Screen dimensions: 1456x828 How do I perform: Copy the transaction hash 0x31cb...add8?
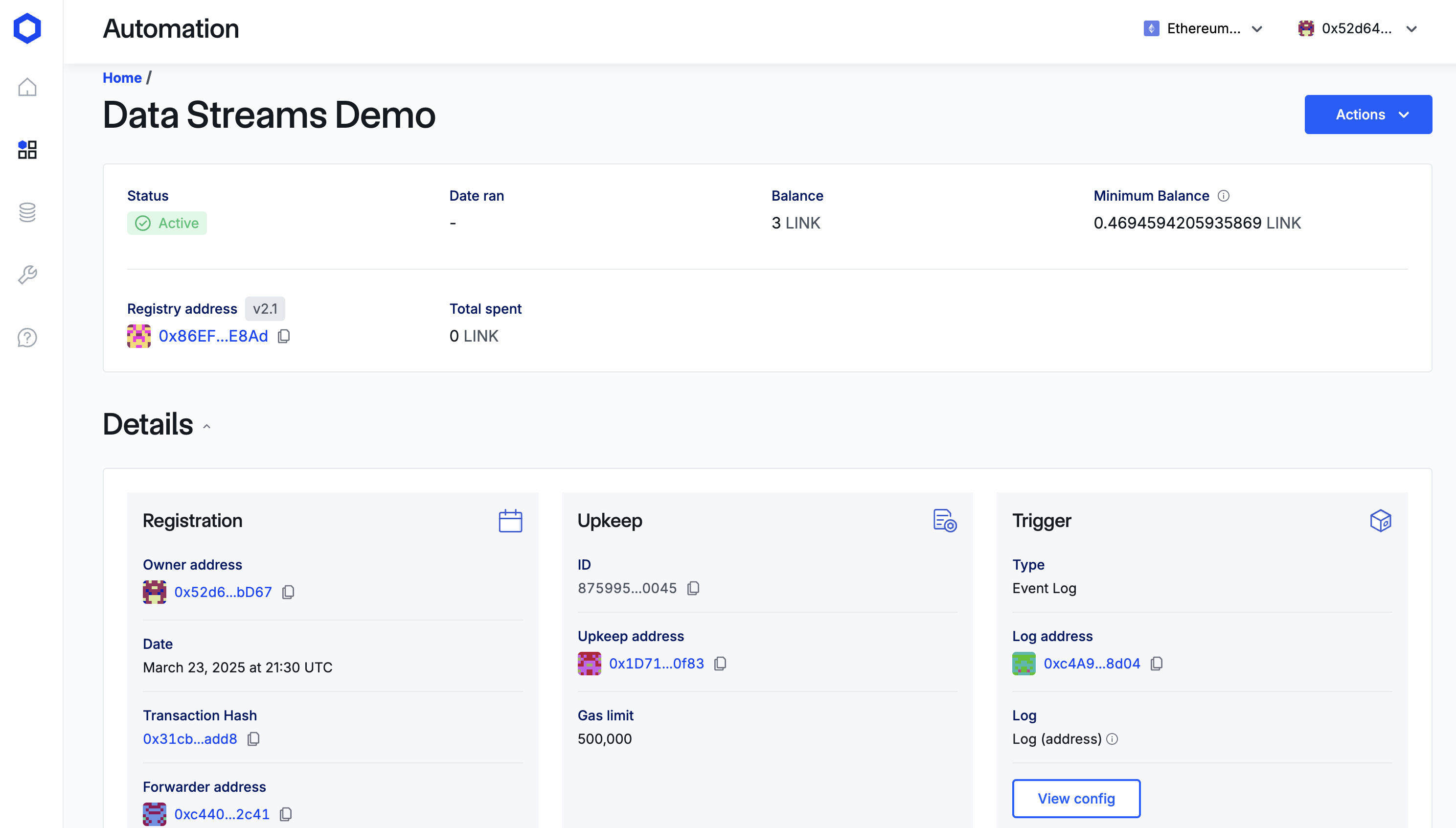point(253,739)
